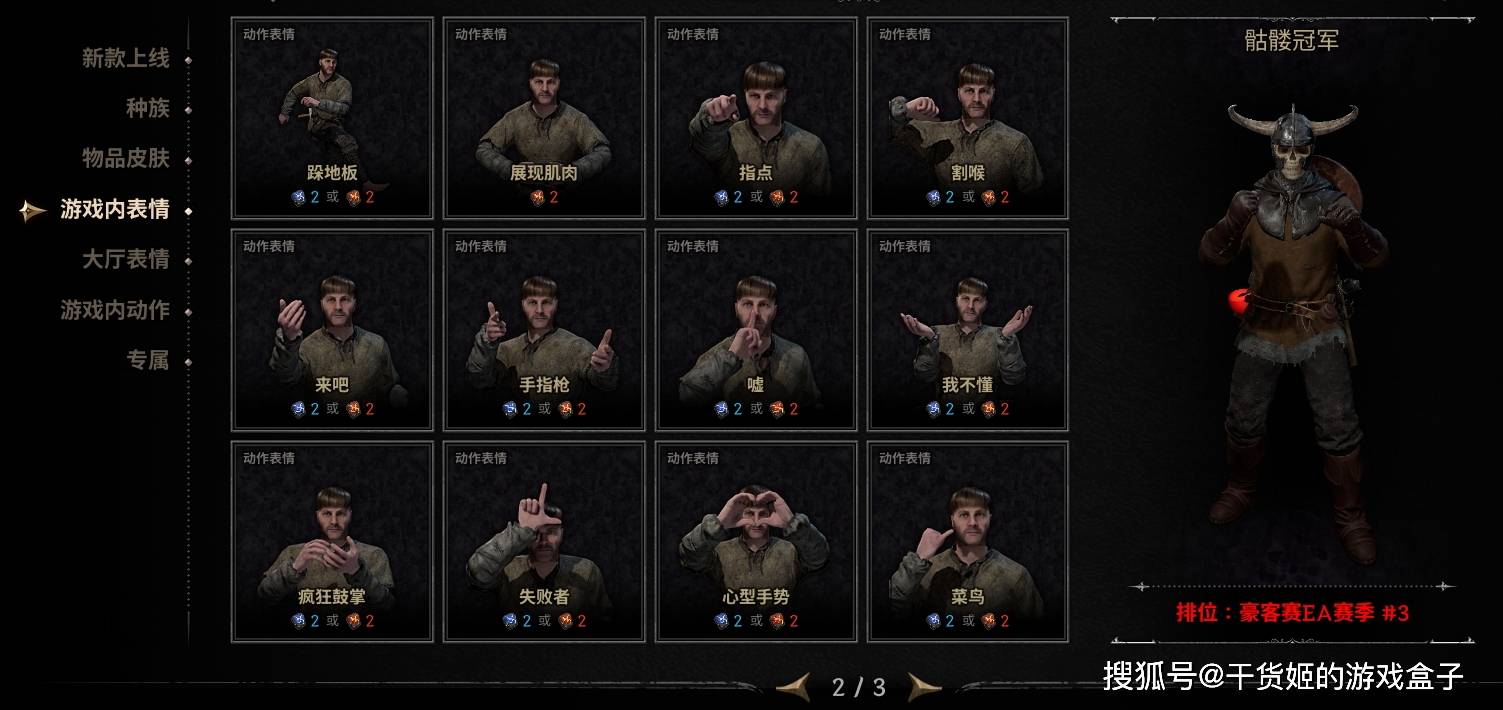1503x710 pixels.
Task: Open the 专属 category
Action: 148,360
